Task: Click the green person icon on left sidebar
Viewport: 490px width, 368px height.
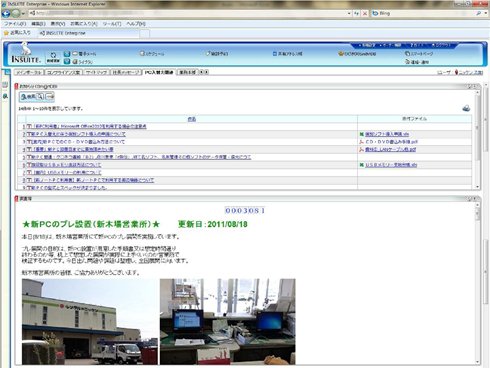Action: click(x=5, y=96)
